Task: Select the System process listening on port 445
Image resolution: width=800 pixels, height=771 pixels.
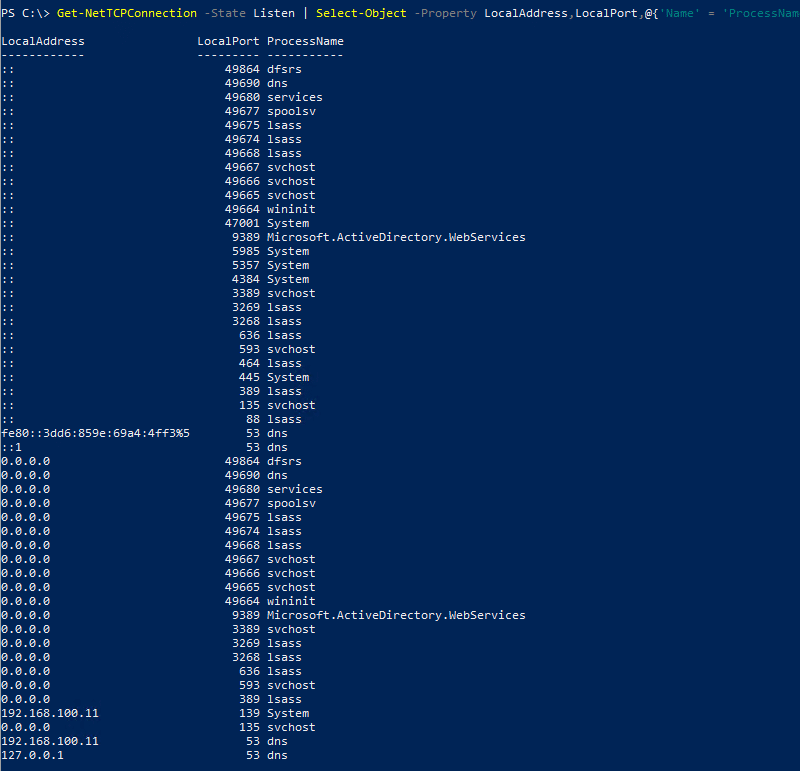Action: click(288, 377)
